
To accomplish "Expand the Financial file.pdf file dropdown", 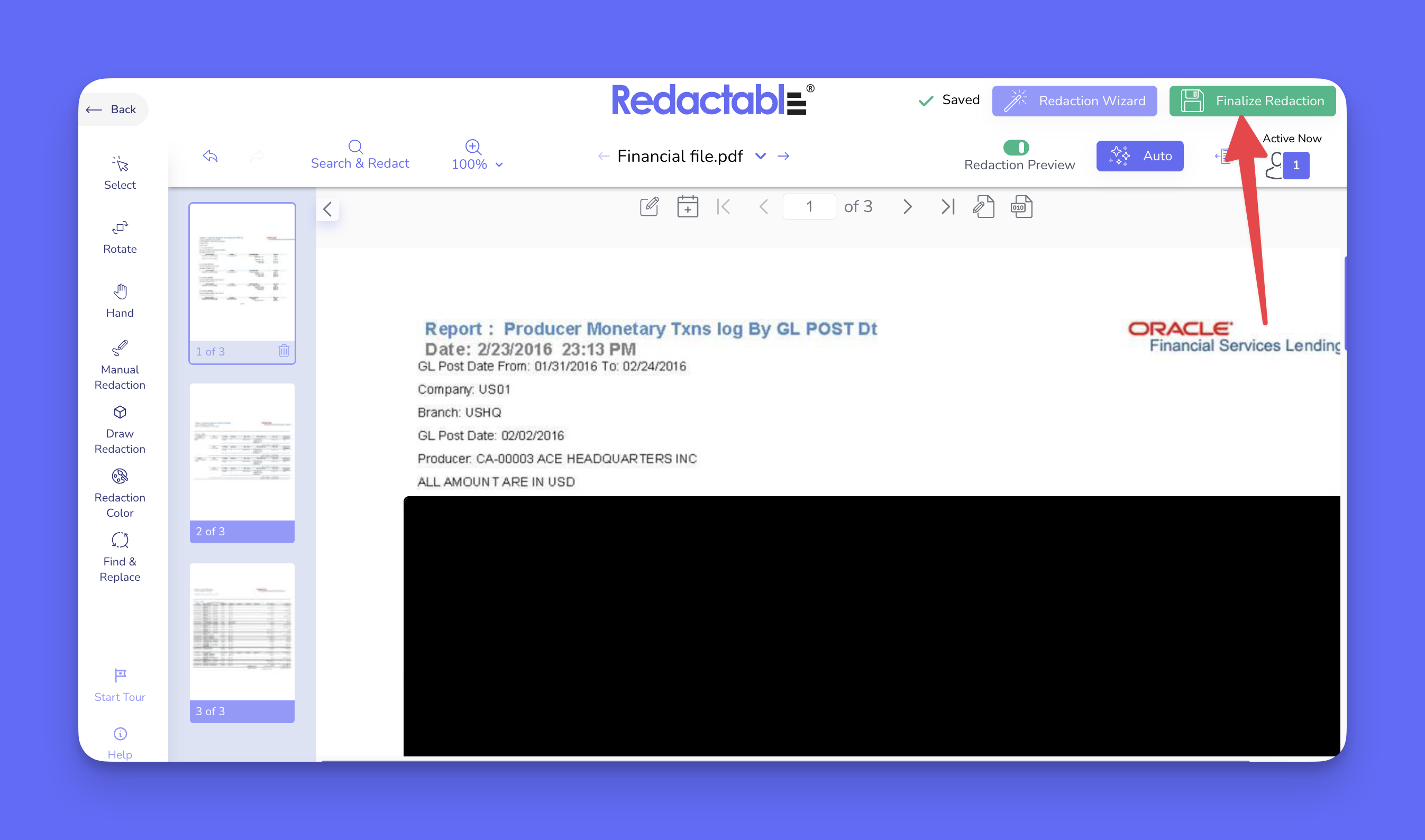I will (760, 156).
